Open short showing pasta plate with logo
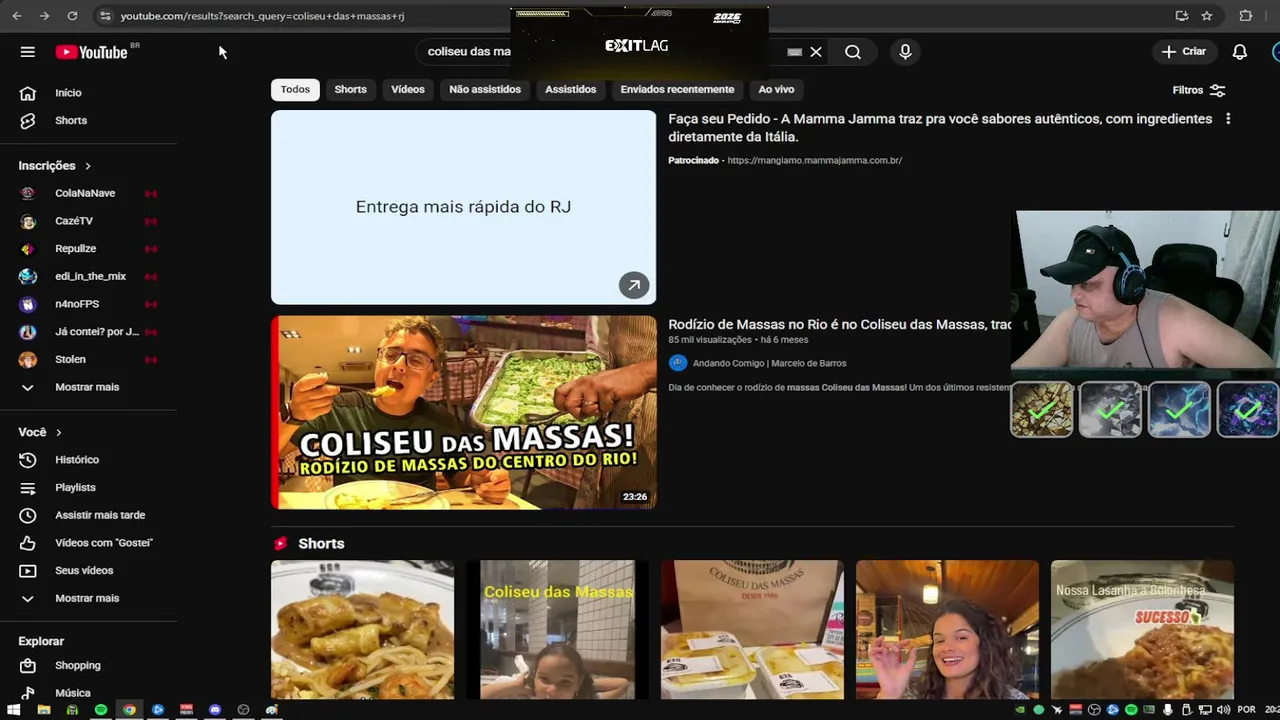The image size is (1280, 720). pyautogui.click(x=362, y=630)
